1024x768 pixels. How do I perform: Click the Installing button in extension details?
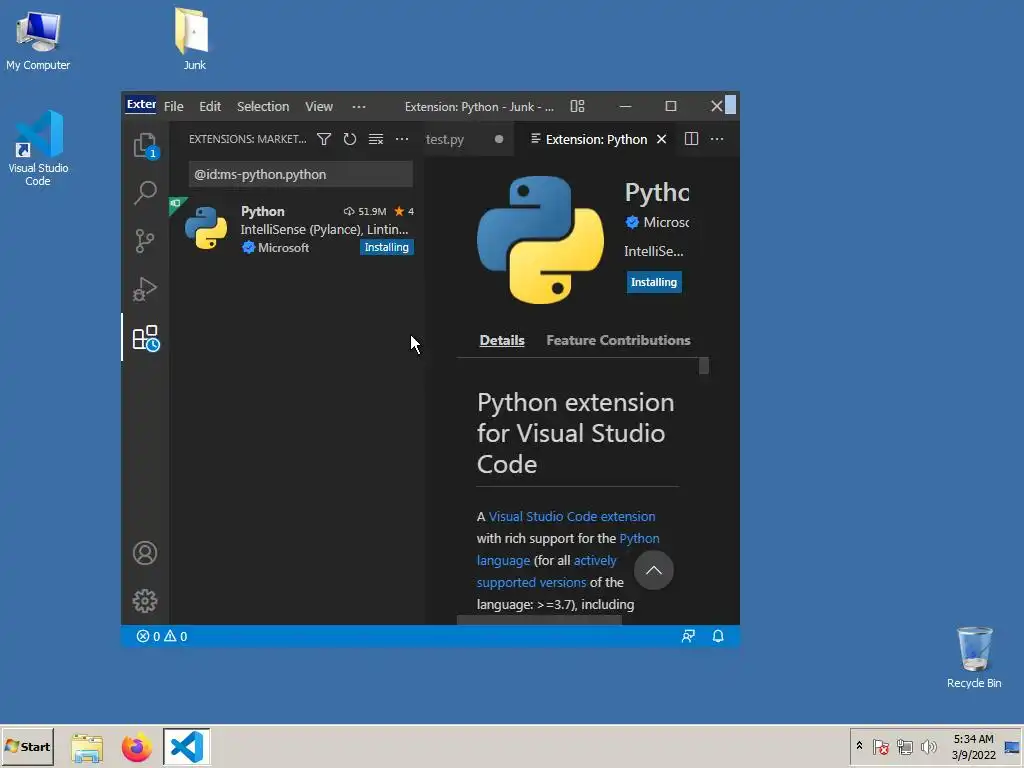[x=654, y=282]
